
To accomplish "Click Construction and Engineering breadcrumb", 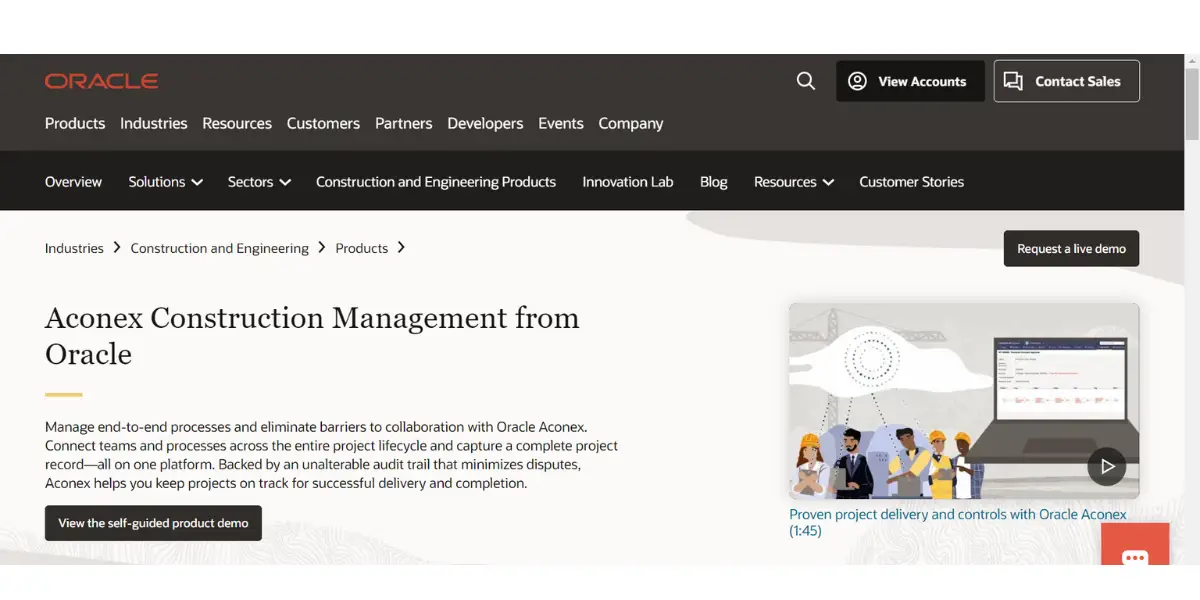I will [x=220, y=248].
